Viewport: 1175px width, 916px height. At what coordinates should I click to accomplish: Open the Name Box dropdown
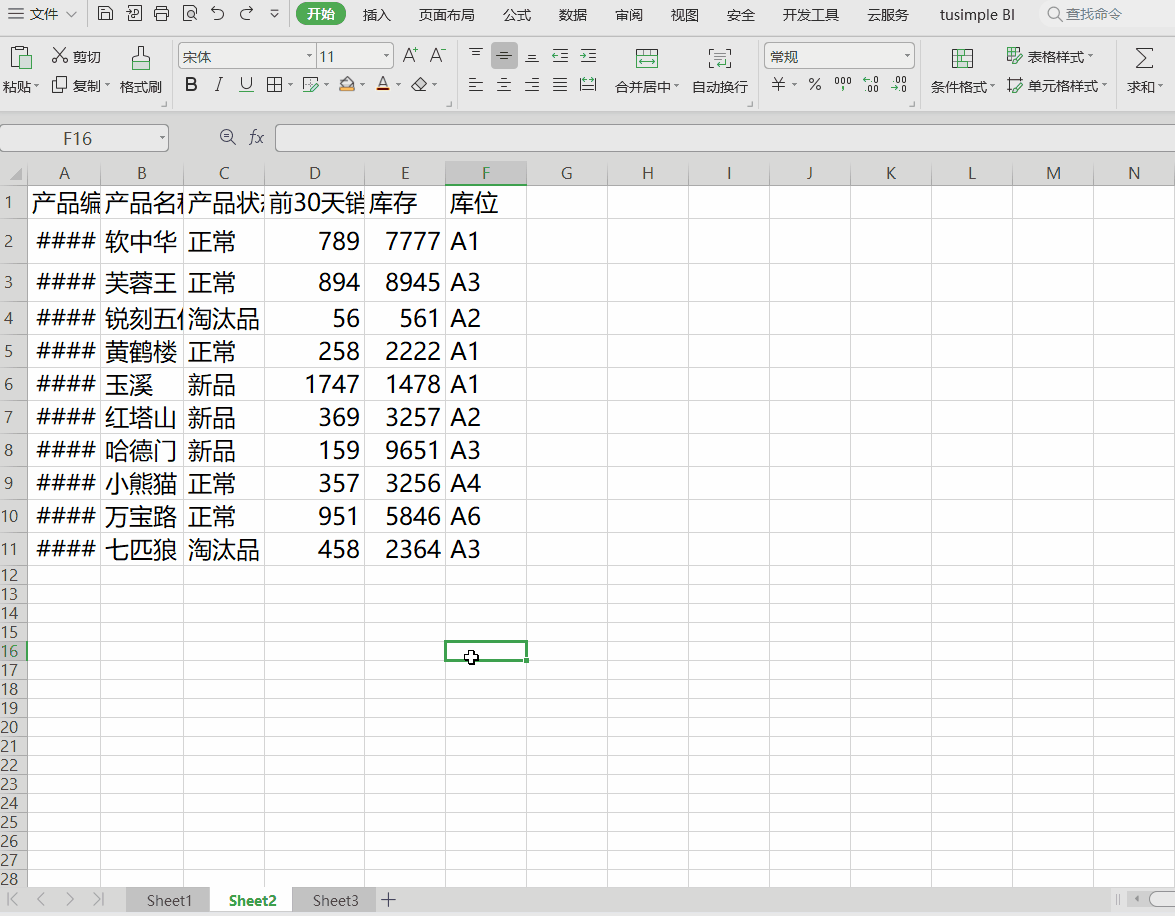pyautogui.click(x=162, y=138)
